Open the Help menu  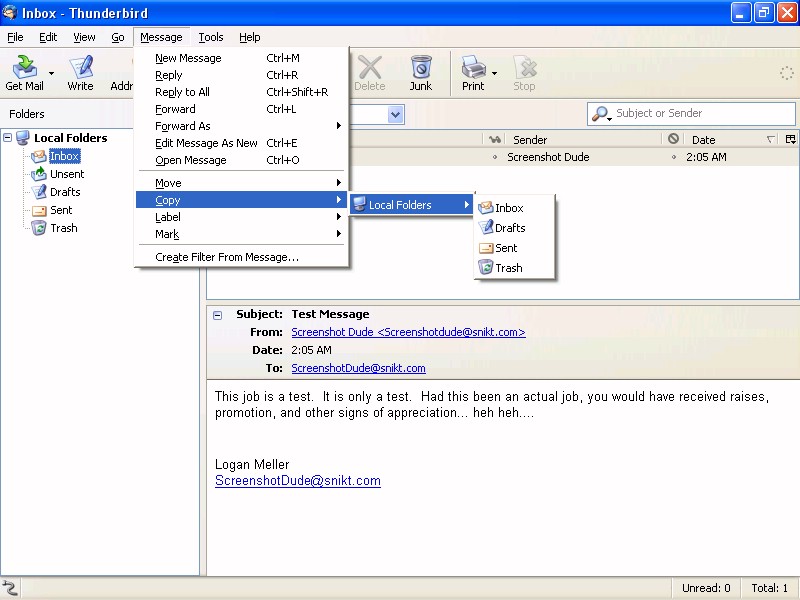pyautogui.click(x=249, y=37)
